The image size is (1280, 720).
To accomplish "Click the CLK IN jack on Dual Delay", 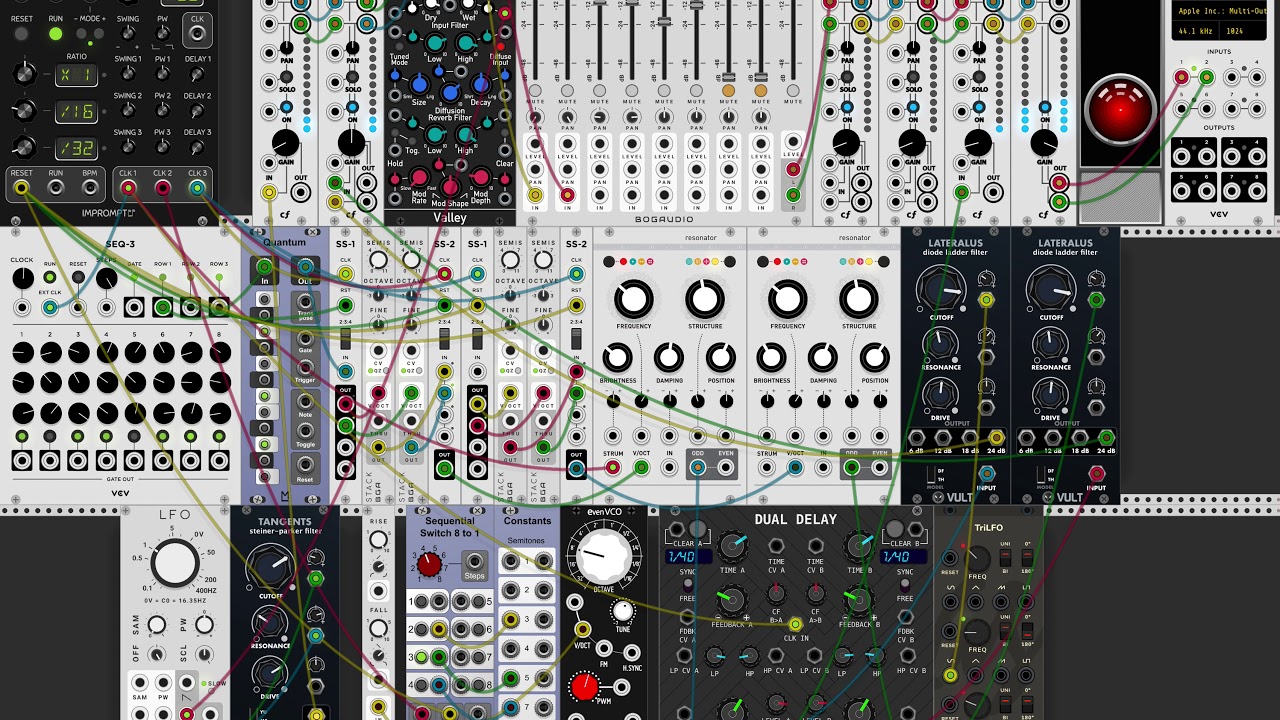I will tap(796, 625).
